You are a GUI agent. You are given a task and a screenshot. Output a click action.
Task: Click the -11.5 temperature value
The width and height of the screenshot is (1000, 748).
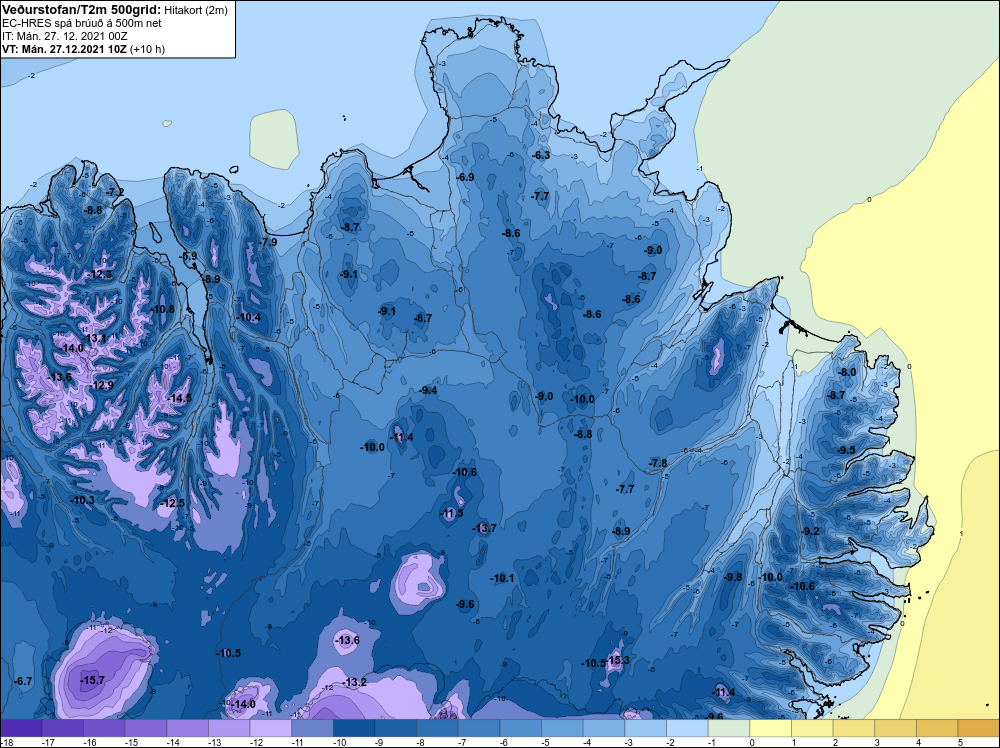[452, 513]
